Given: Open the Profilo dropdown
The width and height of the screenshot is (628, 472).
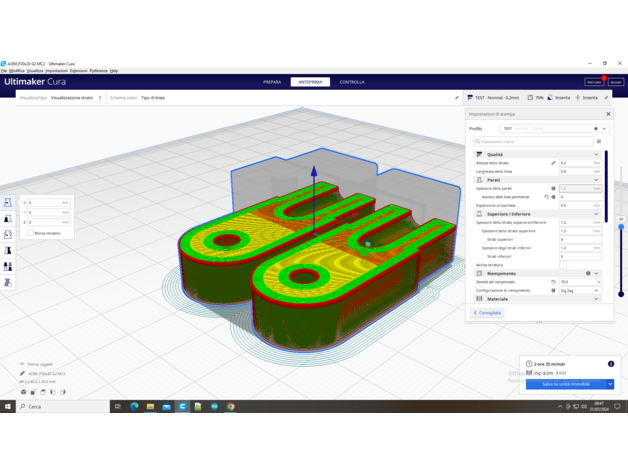Looking at the screenshot, I should tap(552, 129).
